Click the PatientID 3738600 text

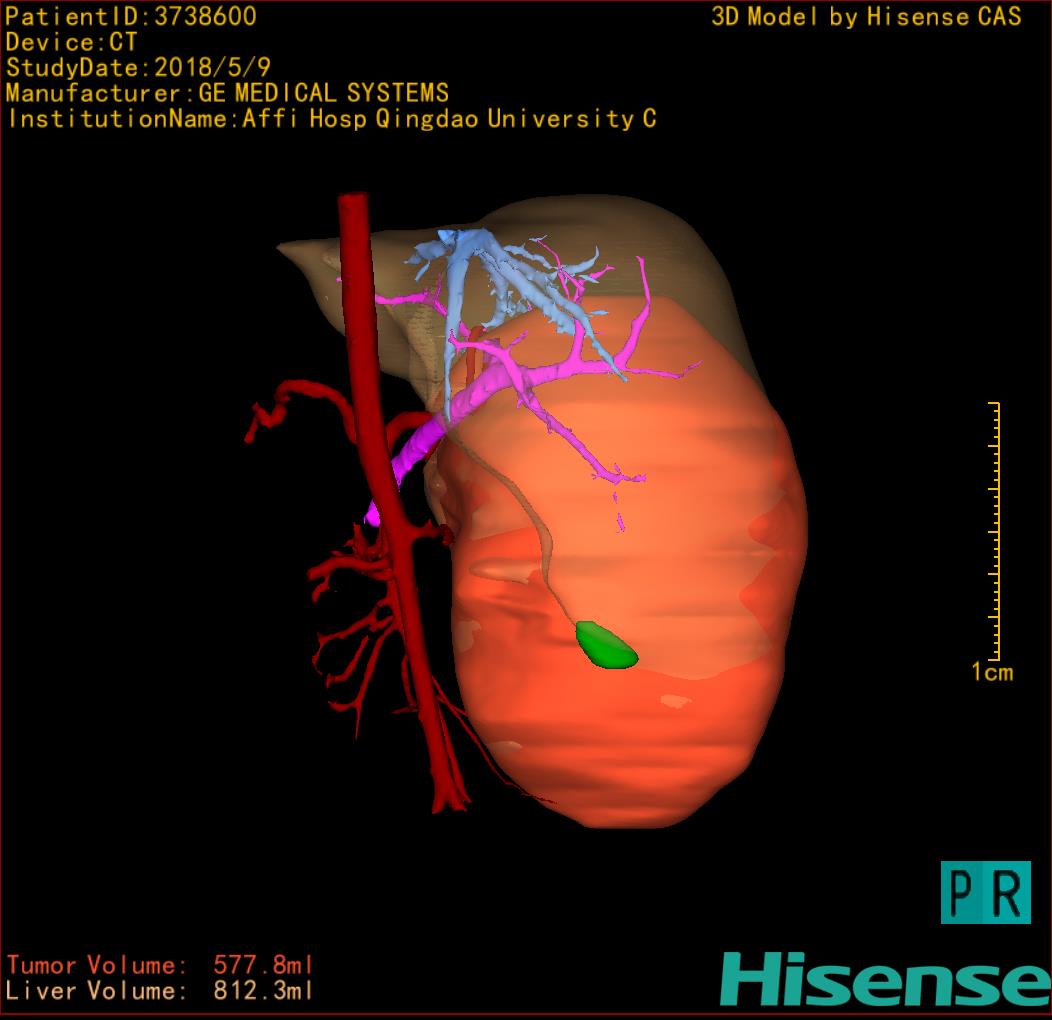131,16
